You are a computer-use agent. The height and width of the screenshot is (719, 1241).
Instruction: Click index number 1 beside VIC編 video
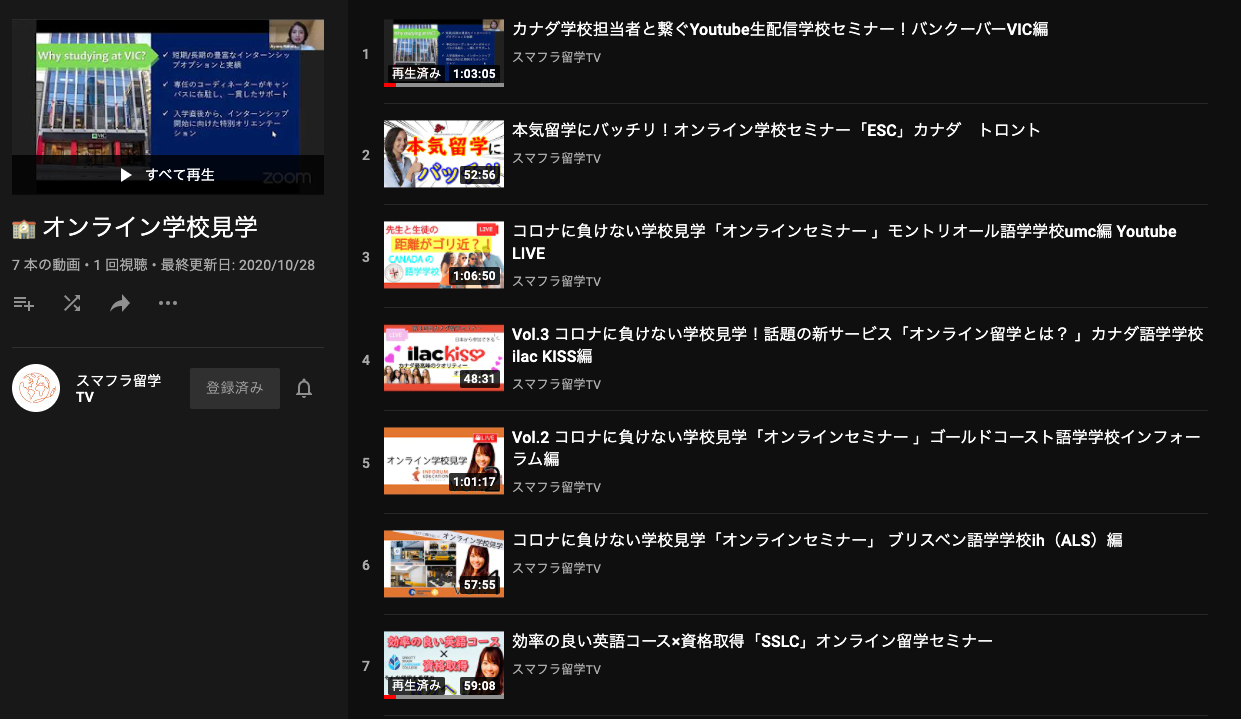366,54
